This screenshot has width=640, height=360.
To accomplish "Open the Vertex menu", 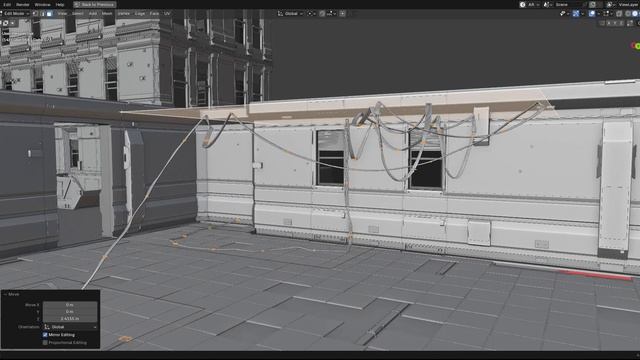I will 124,13.
